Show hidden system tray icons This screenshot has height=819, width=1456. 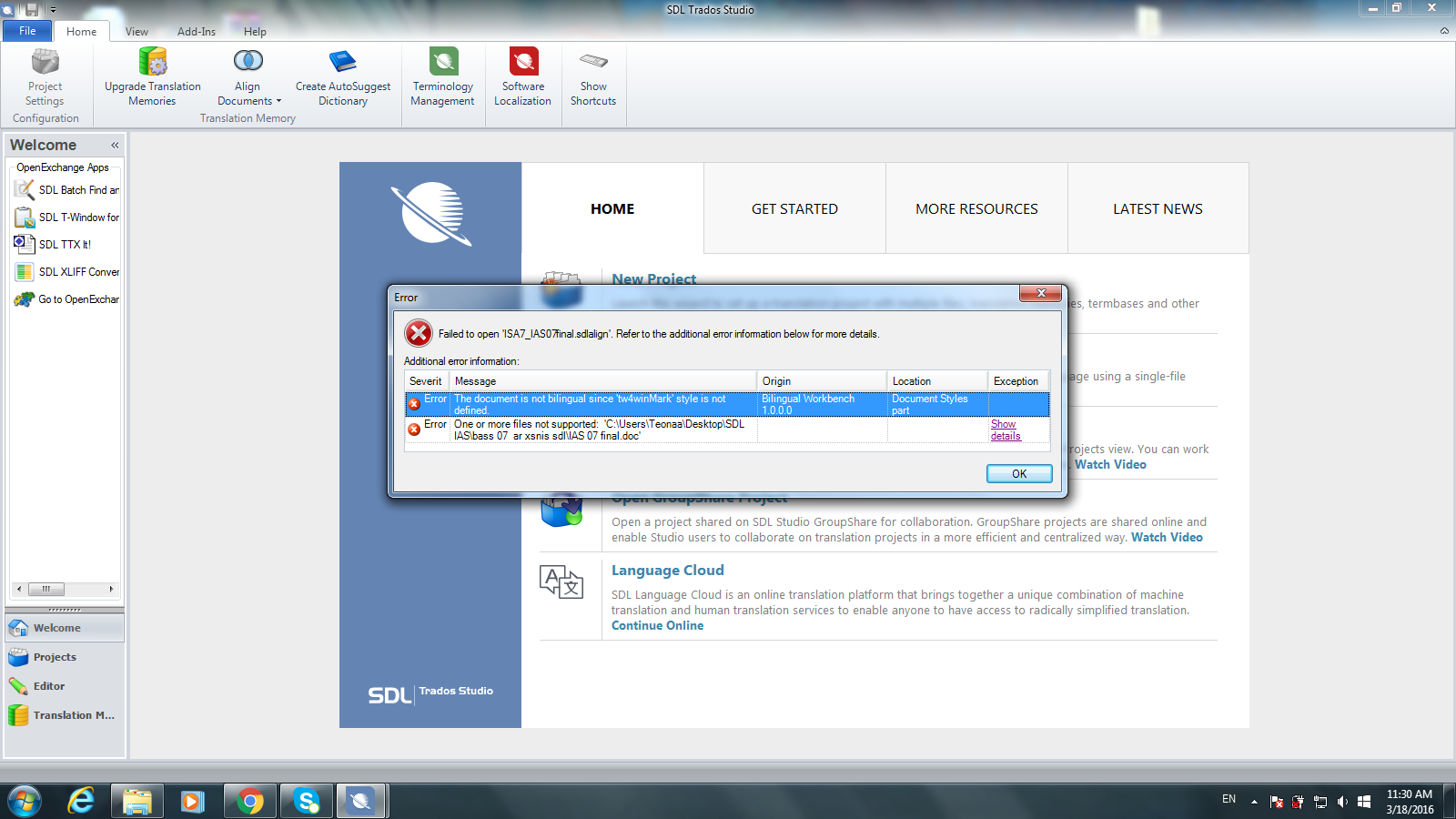coord(1254,802)
